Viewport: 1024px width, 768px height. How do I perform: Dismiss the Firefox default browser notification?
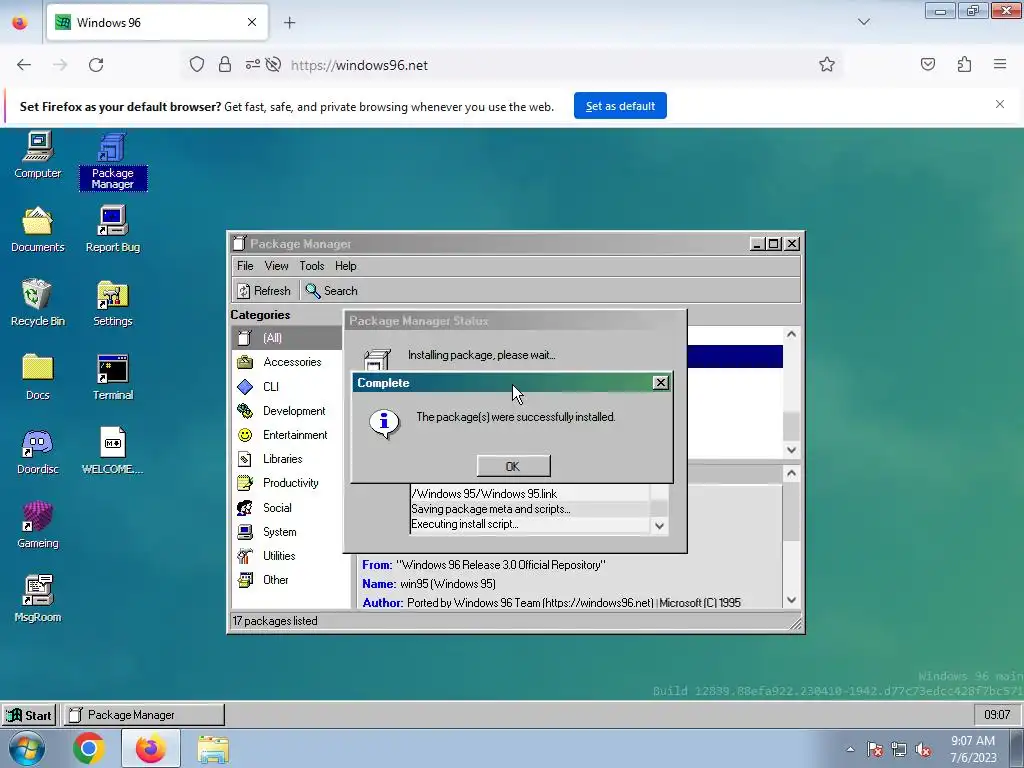pos(1000,104)
